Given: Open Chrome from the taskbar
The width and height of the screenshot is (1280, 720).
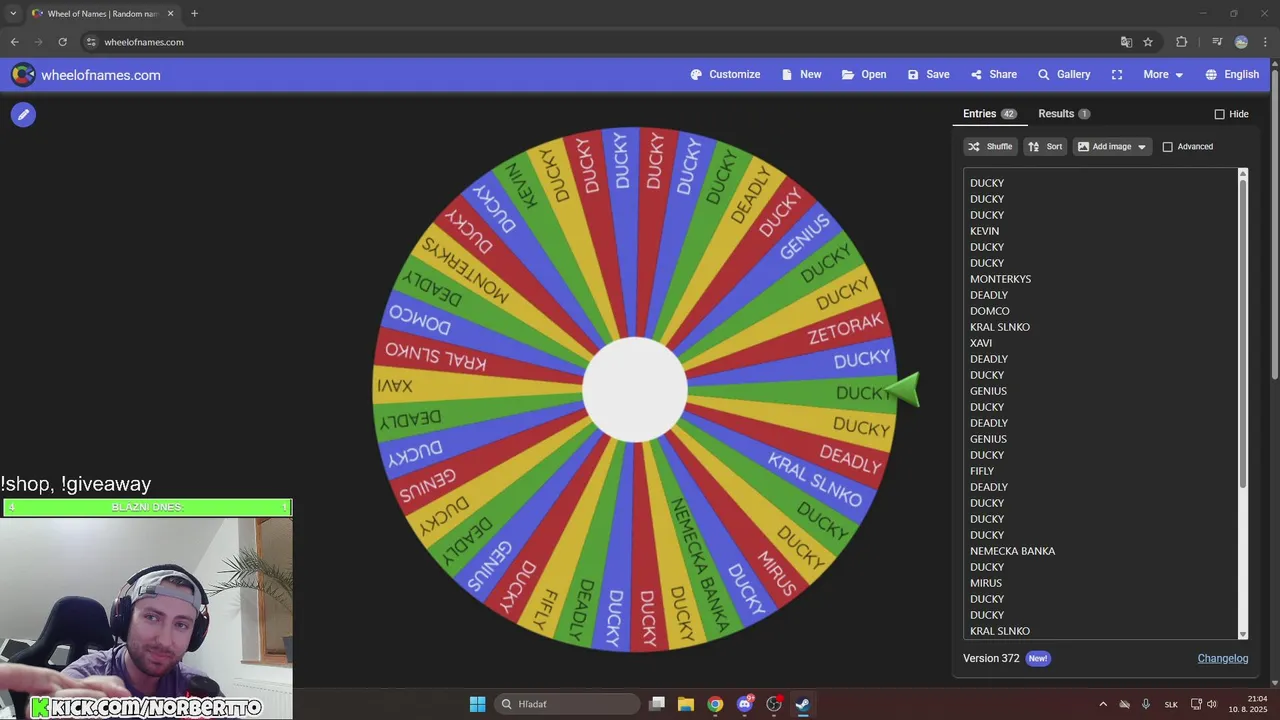Looking at the screenshot, I should [x=715, y=704].
